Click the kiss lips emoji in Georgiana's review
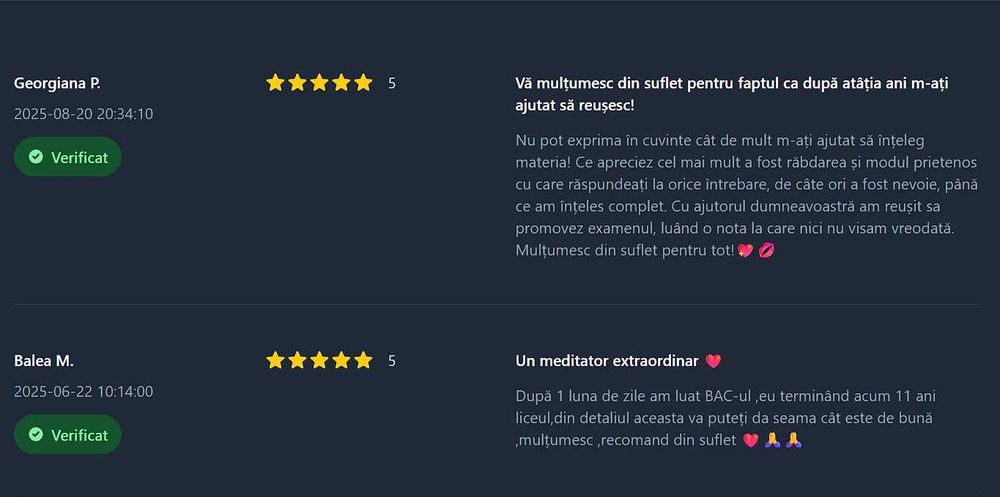This screenshot has width=1000, height=497. [x=766, y=250]
